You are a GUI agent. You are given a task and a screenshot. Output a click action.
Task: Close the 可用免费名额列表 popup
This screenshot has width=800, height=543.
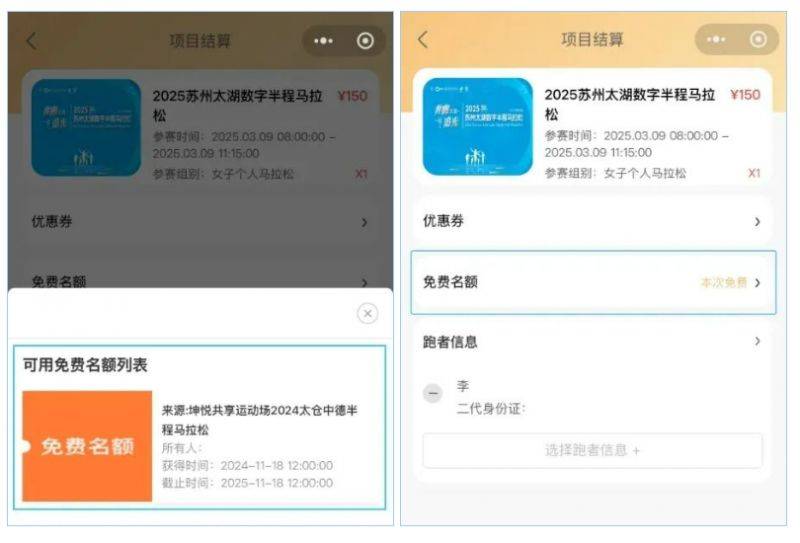[368, 313]
